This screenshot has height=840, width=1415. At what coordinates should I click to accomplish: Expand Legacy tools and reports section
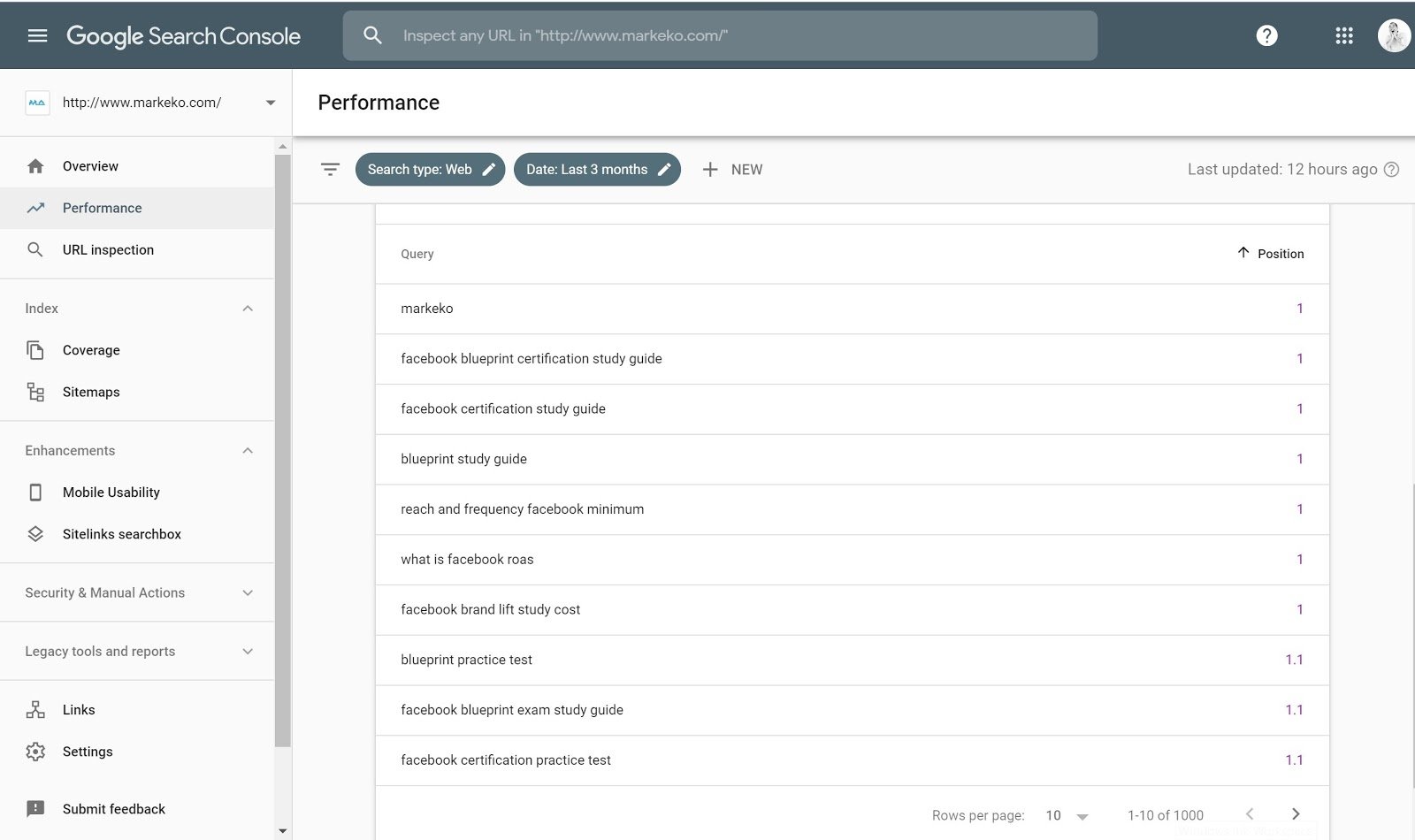[248, 652]
